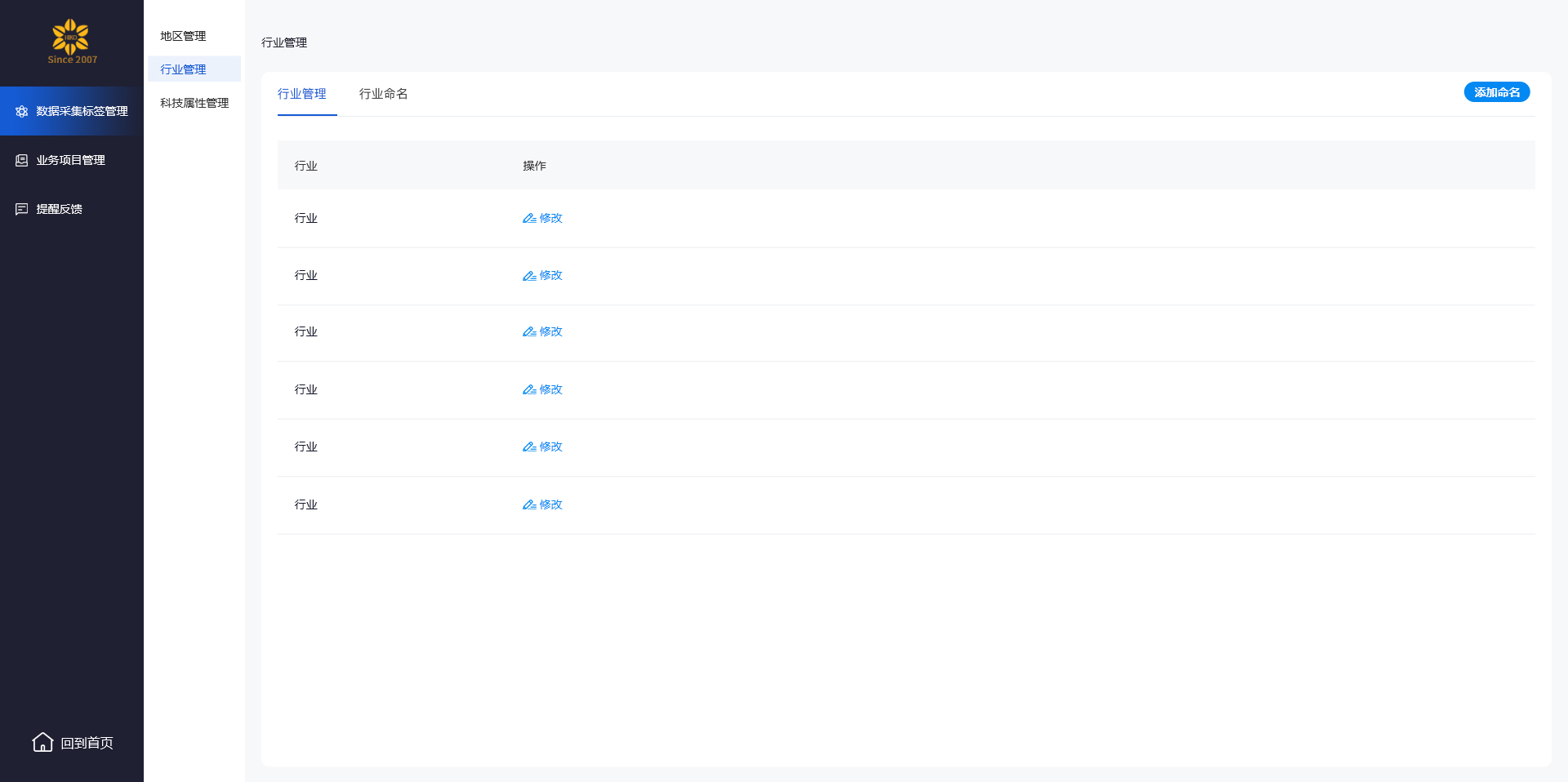Click the book icon beside 业务项目管理
Image resolution: width=1568 pixels, height=782 pixels.
[x=22, y=161]
